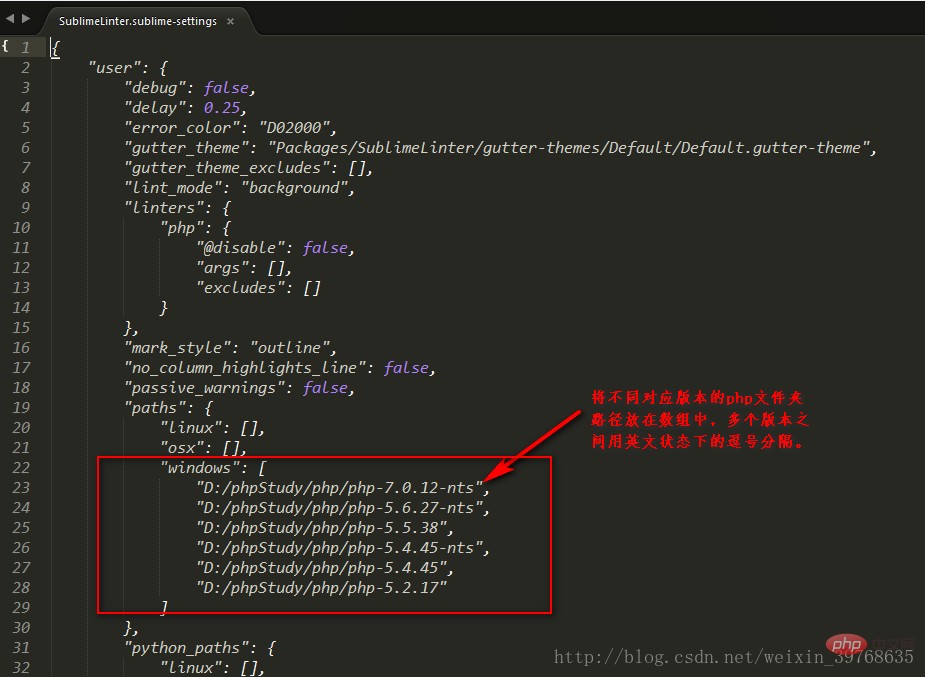Click the php-5.5.38 path string
The image size is (925, 677).
tap(322, 528)
